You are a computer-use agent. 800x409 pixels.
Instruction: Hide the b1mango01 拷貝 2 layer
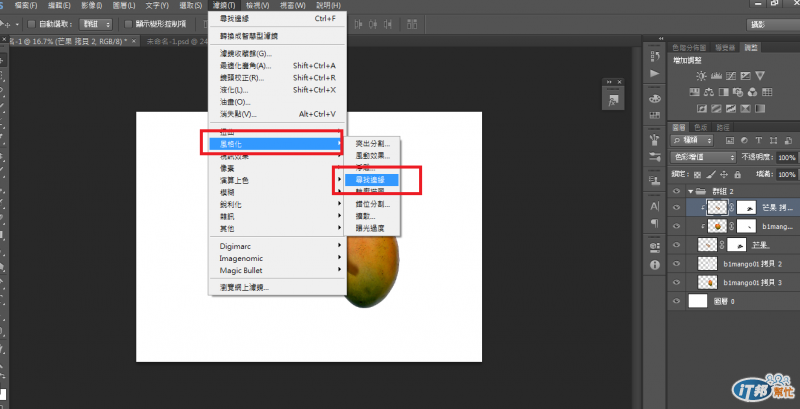click(x=677, y=264)
